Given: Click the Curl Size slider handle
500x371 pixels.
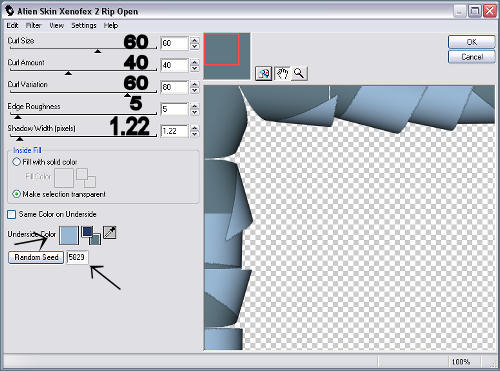Looking at the screenshot, I should click(x=97, y=51).
